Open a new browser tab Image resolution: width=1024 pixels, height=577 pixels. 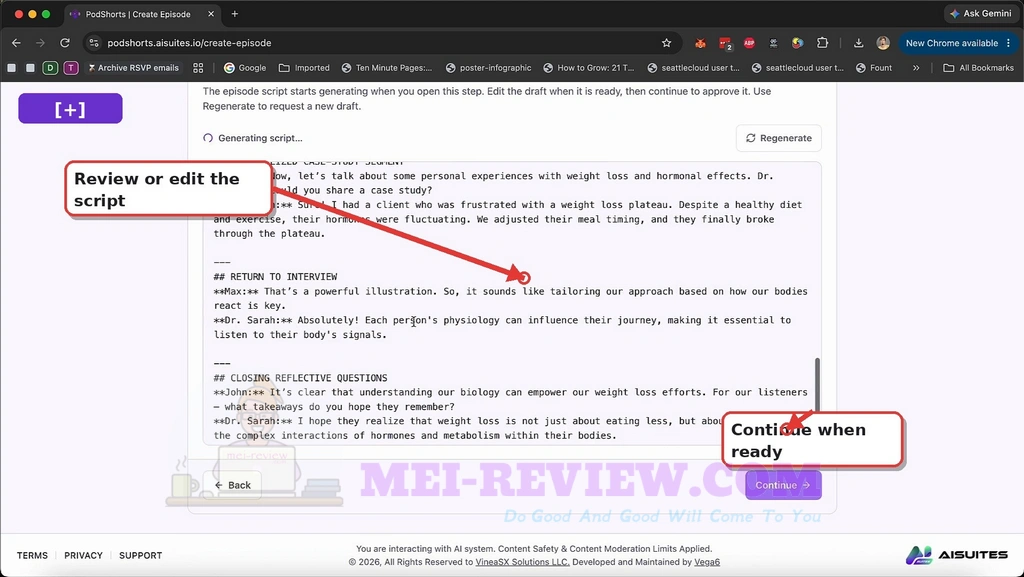(x=234, y=14)
